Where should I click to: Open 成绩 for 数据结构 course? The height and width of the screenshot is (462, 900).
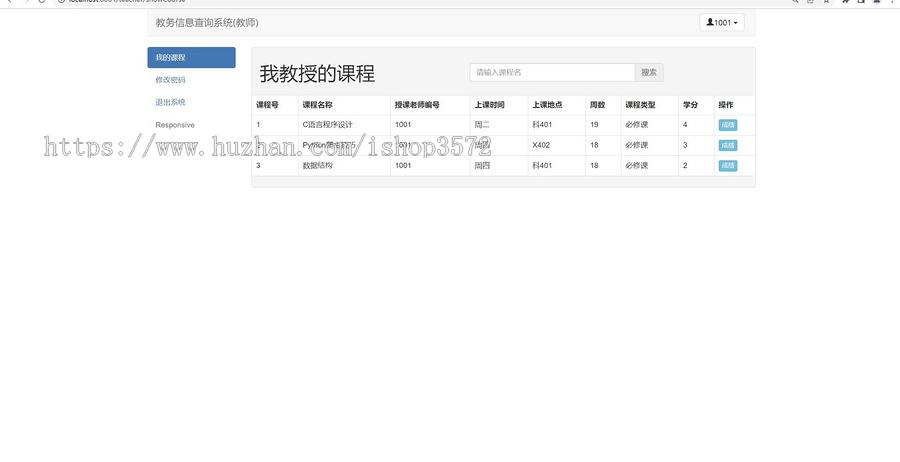[727, 166]
